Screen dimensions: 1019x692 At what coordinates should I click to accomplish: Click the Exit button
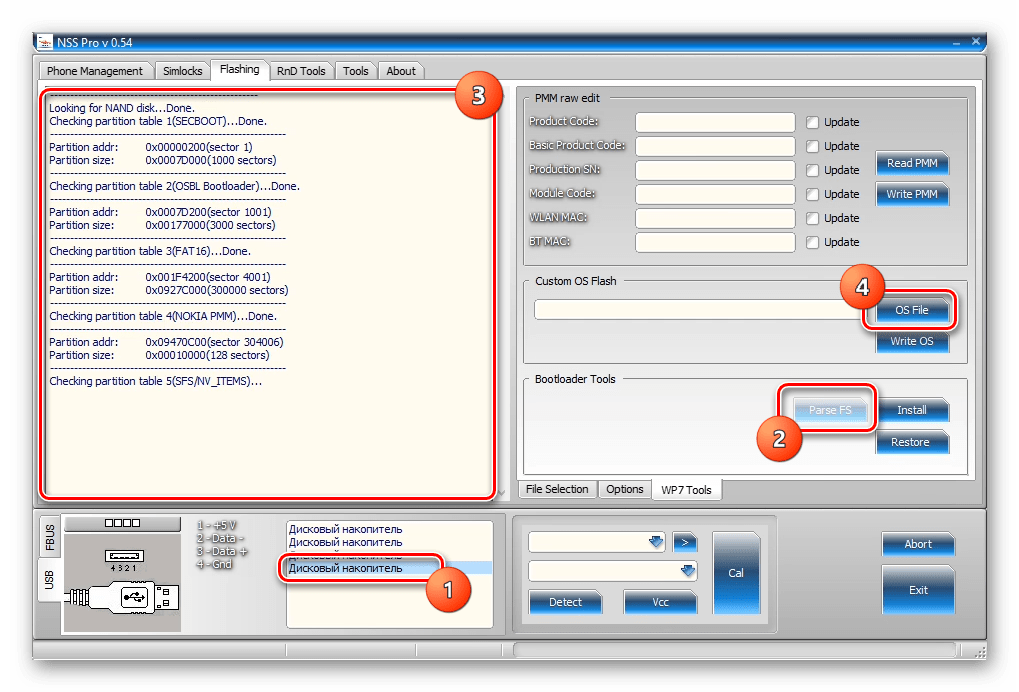(918, 590)
